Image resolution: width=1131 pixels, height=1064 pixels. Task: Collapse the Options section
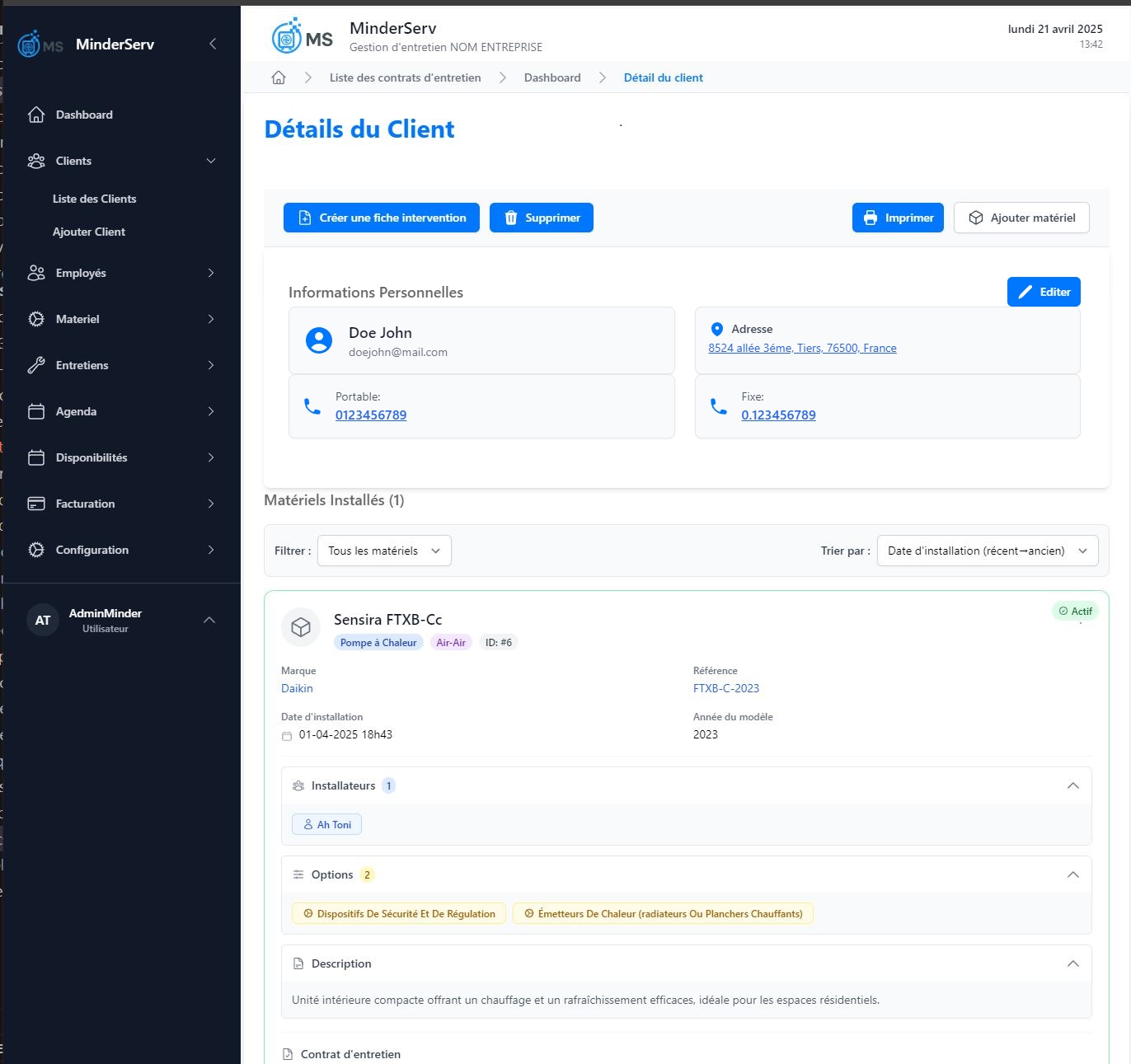point(1073,874)
